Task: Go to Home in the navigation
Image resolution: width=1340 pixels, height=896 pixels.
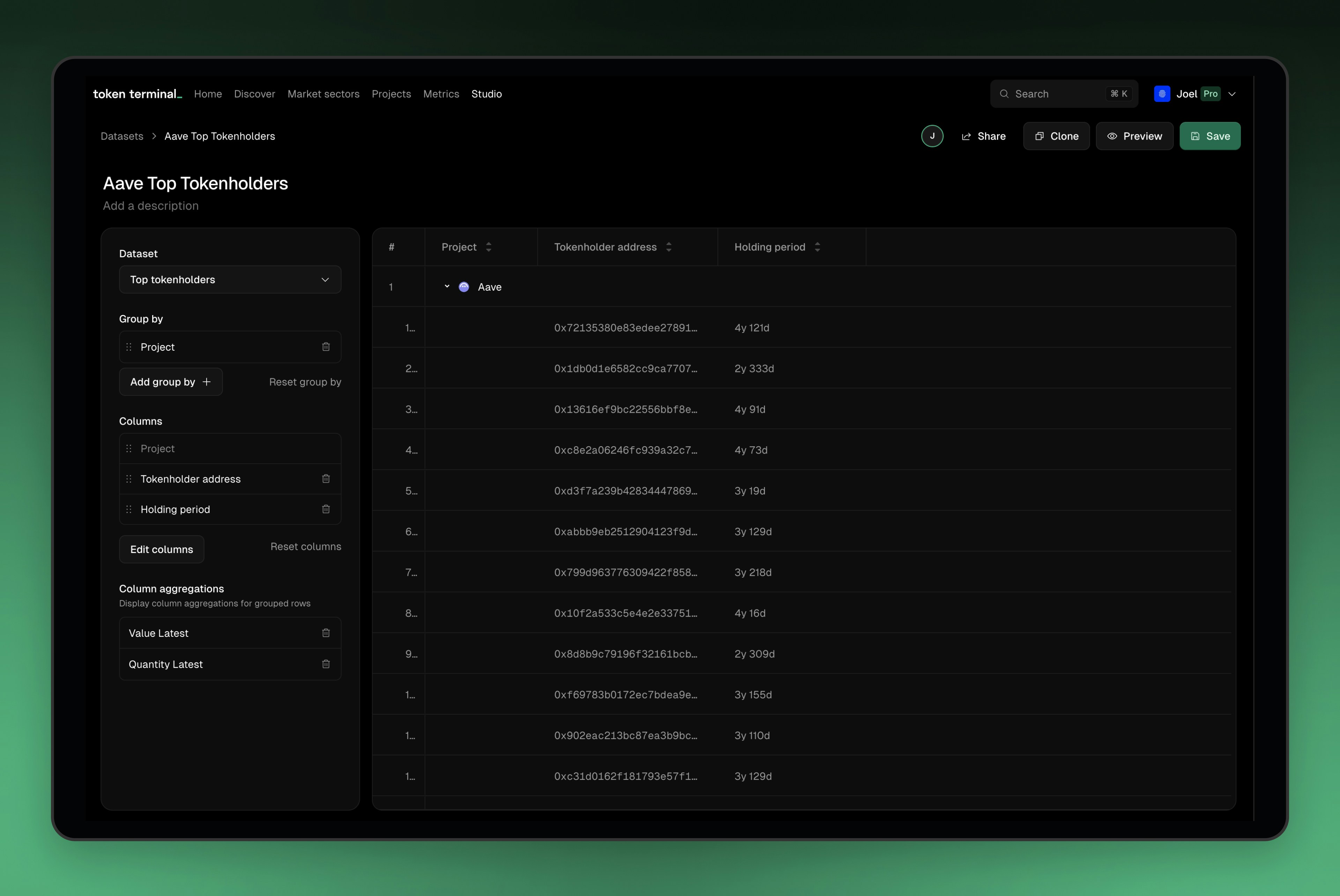Action: click(x=208, y=94)
